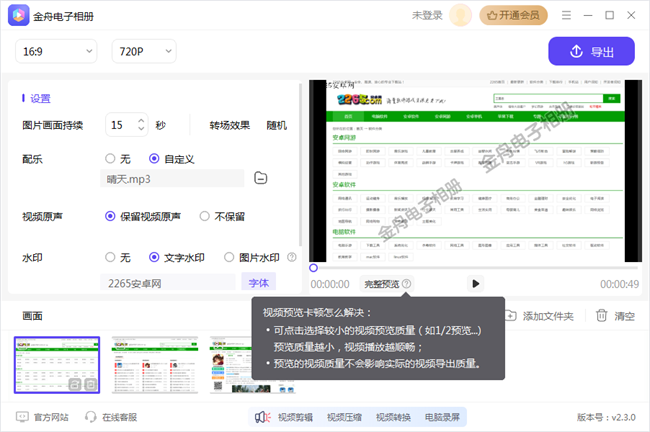Image resolution: width=650 pixels, height=432 pixels.
Task: Open the 16:9 aspect ratio dropdown
Action: click(x=55, y=51)
